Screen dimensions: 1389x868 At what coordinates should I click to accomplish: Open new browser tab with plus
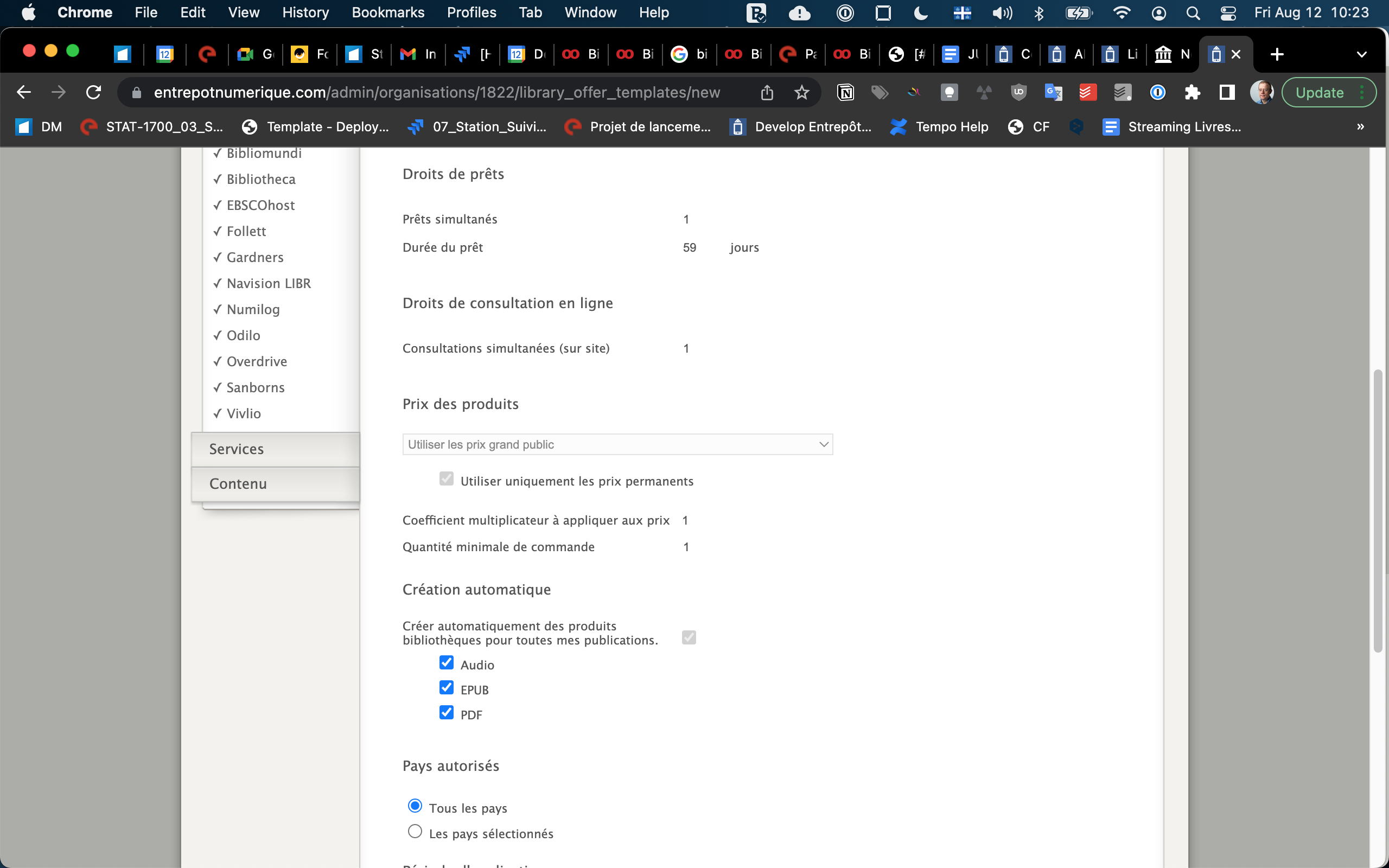[1277, 55]
